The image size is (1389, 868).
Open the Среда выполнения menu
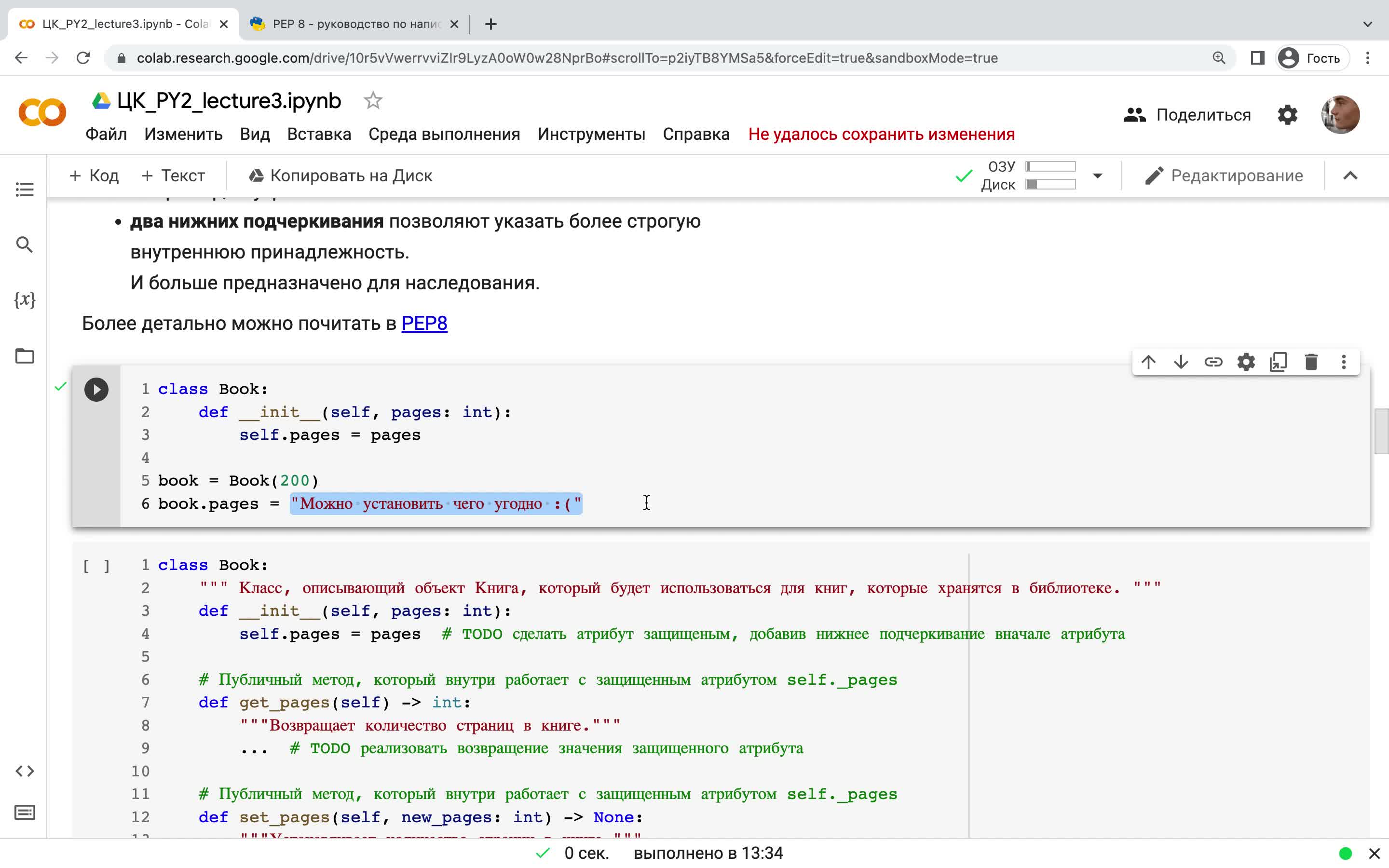point(444,135)
